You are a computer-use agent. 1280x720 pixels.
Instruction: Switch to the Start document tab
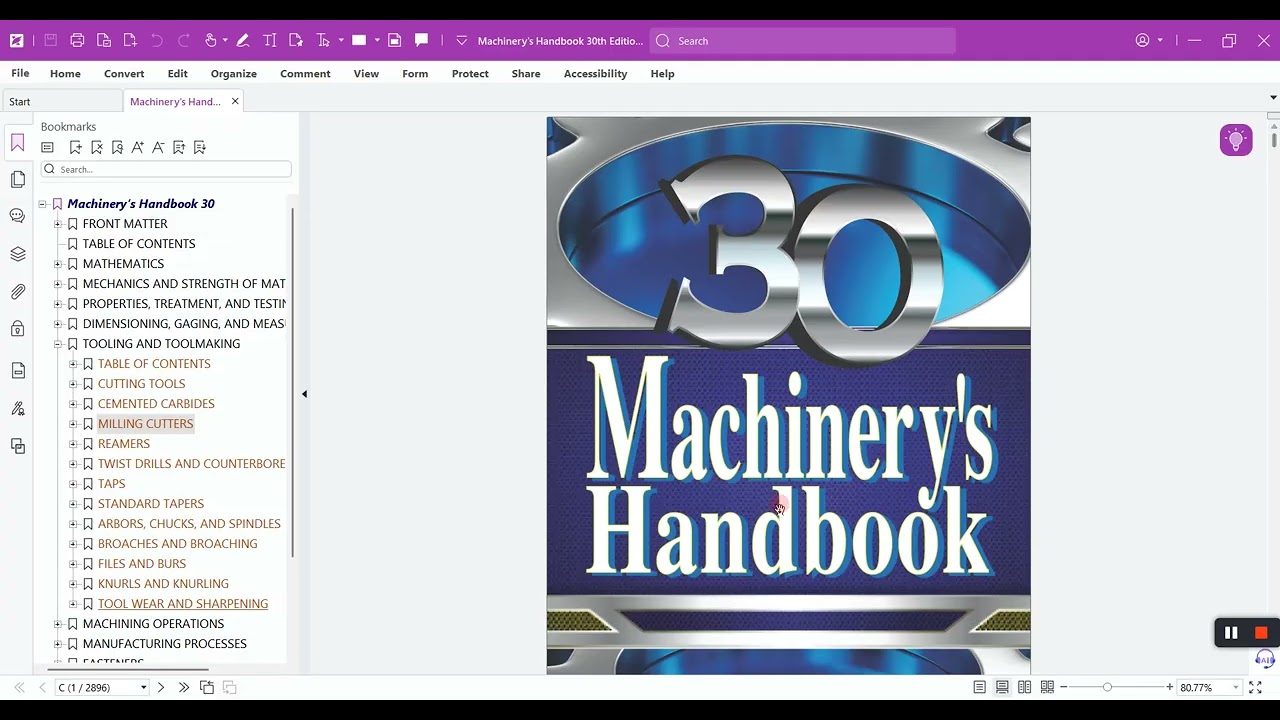click(x=61, y=101)
